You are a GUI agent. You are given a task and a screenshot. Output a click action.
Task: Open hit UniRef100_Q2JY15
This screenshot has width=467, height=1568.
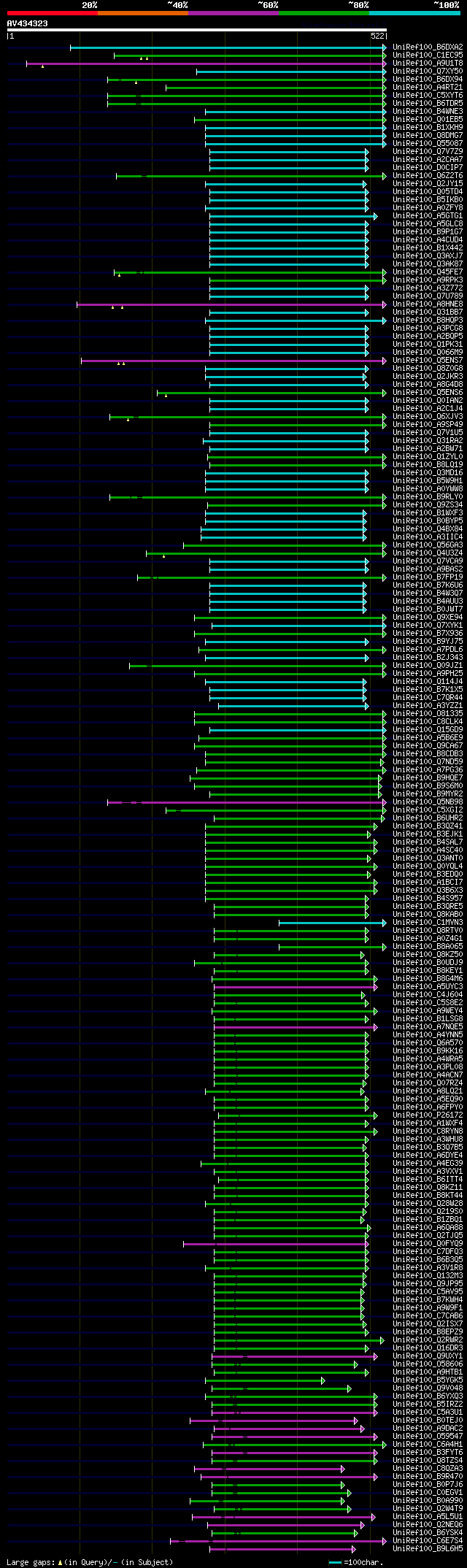(x=428, y=184)
